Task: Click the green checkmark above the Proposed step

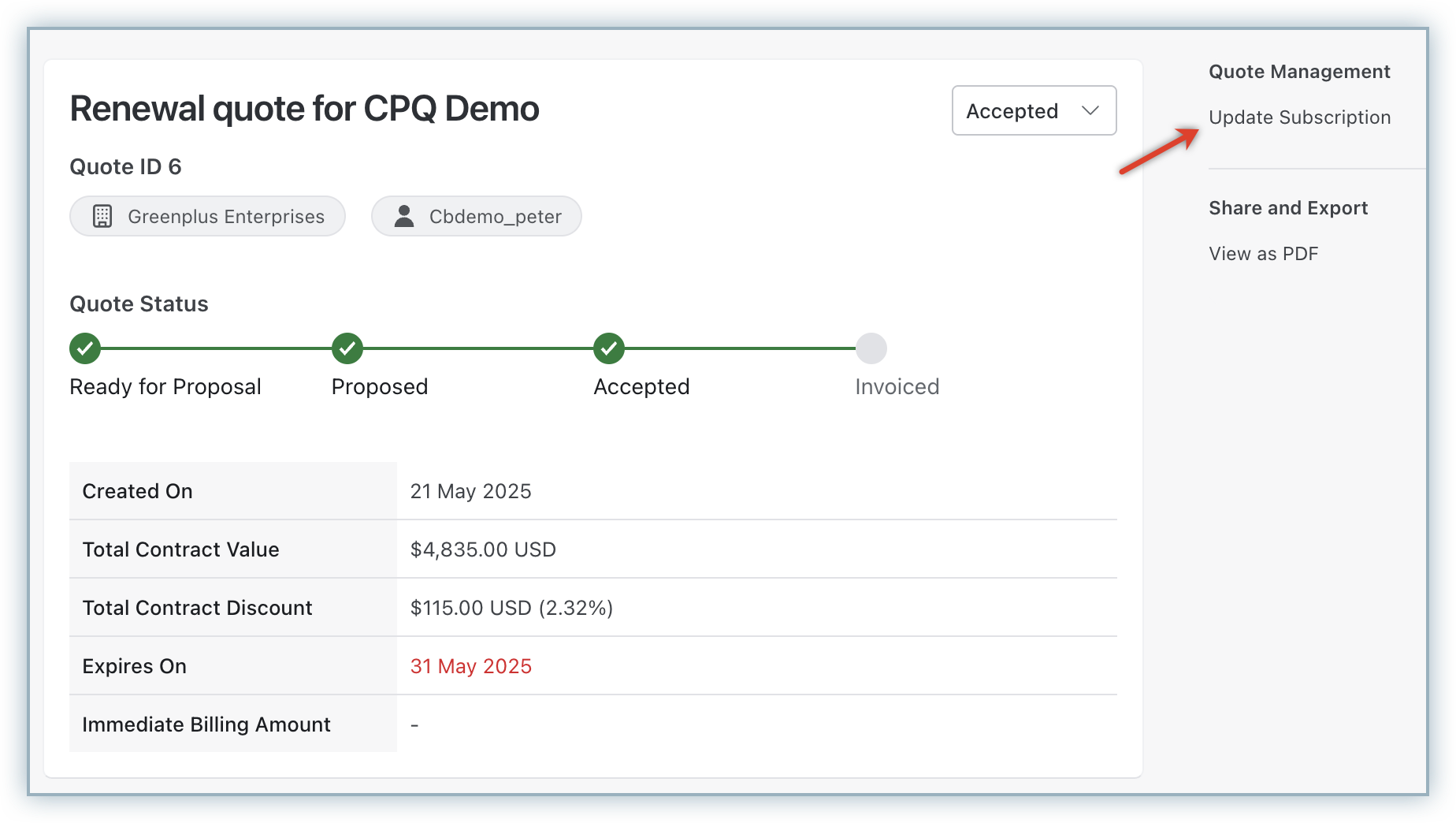Action: pyautogui.click(x=347, y=348)
